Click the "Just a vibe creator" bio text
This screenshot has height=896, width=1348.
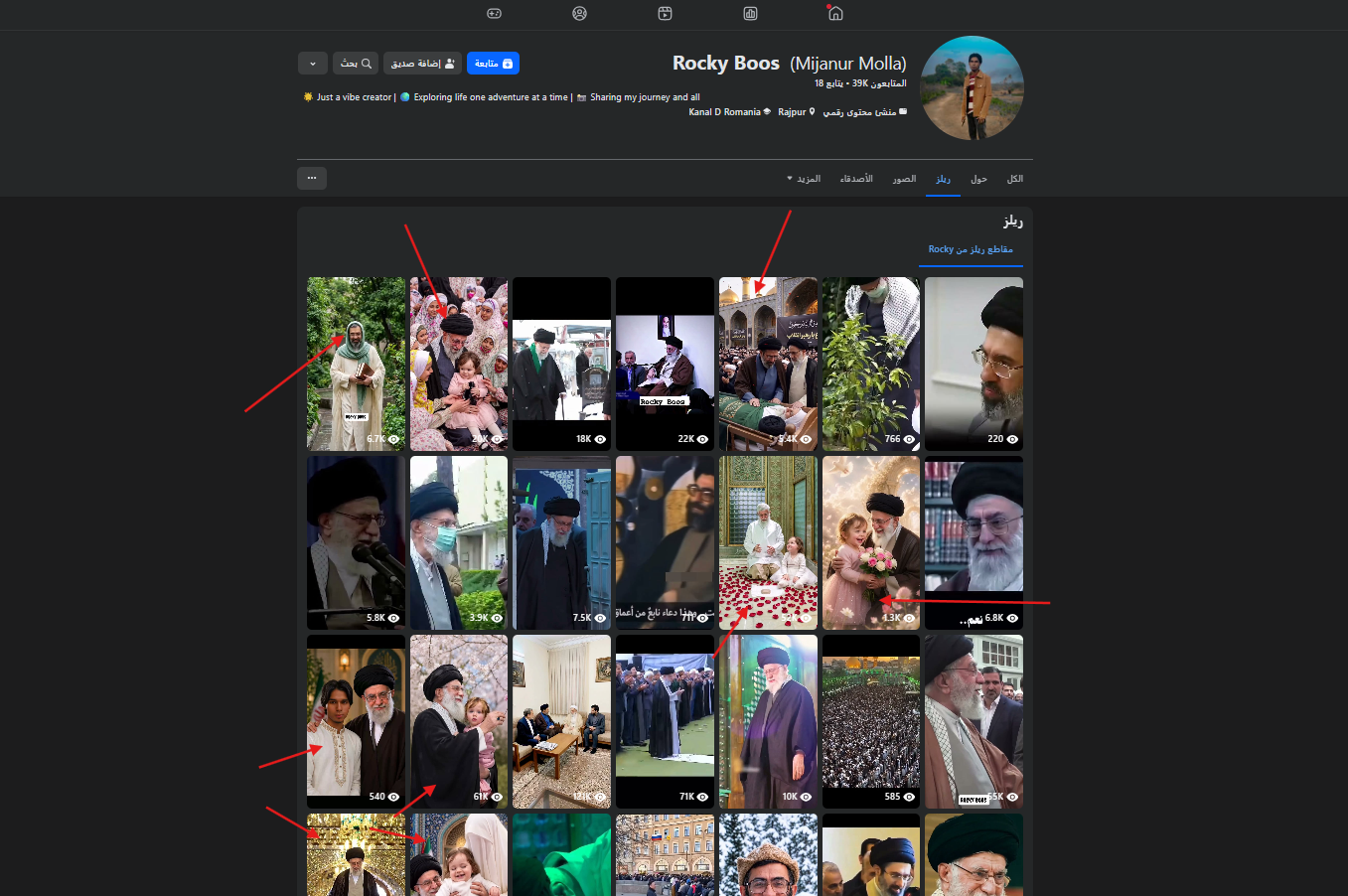point(354,97)
